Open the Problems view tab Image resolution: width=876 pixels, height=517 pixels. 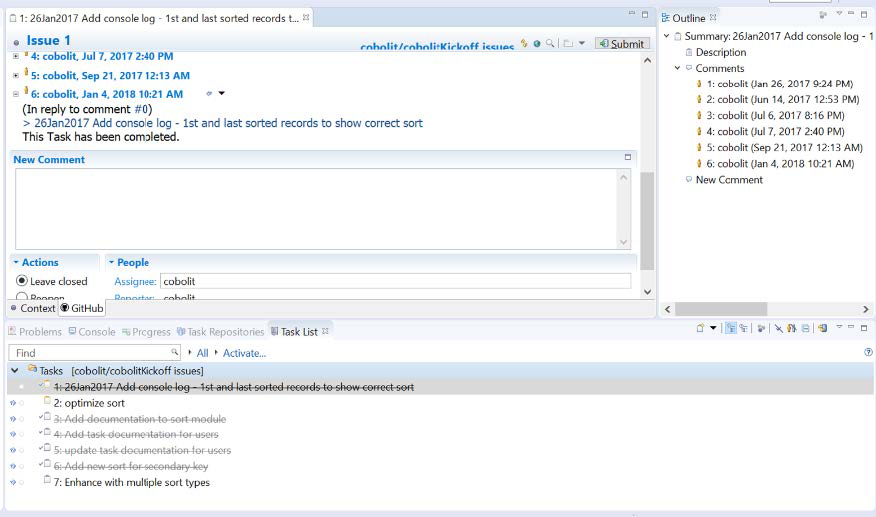click(35, 331)
